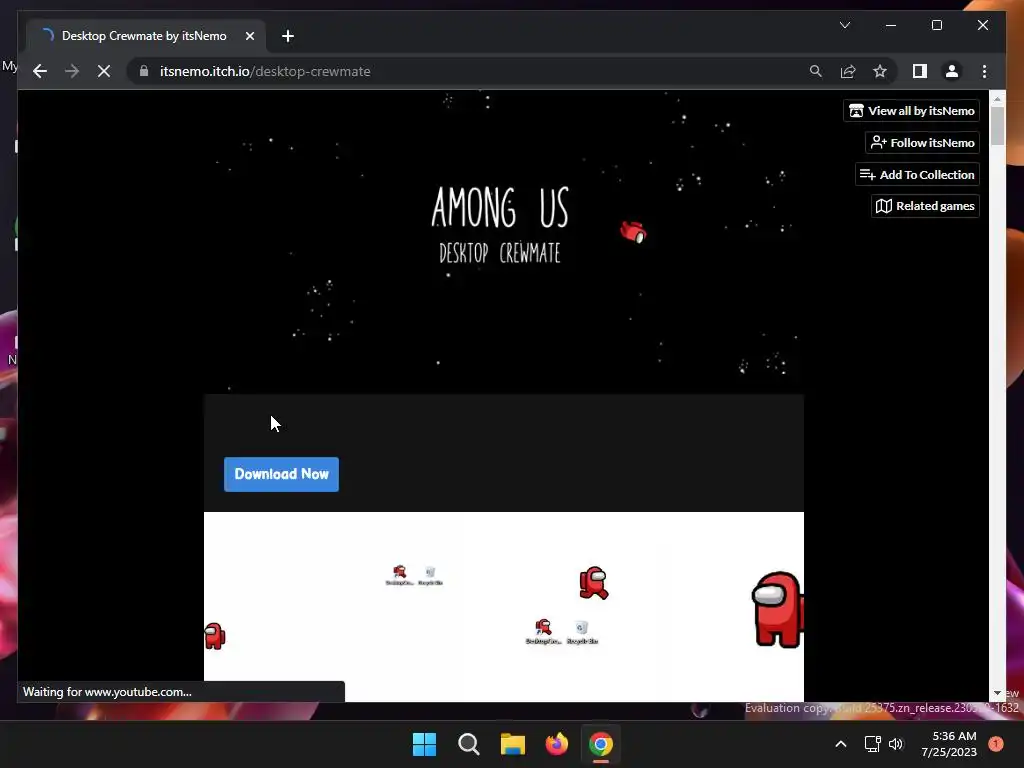Launch Firefox from the taskbar
This screenshot has height=768, width=1024.
click(x=556, y=744)
